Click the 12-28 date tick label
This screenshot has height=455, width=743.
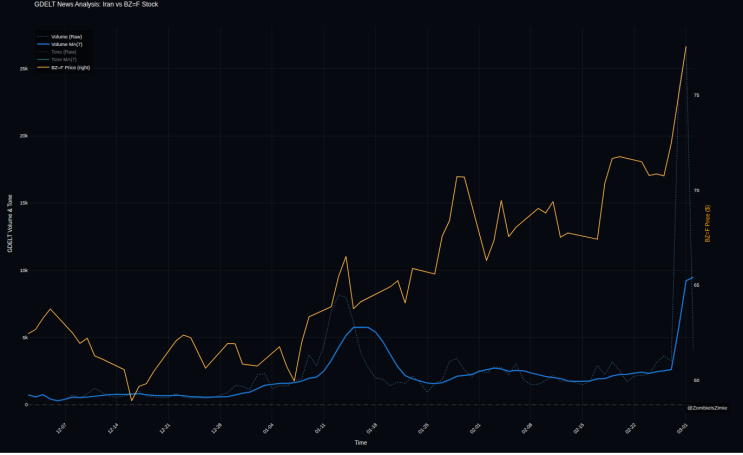[x=216, y=428]
